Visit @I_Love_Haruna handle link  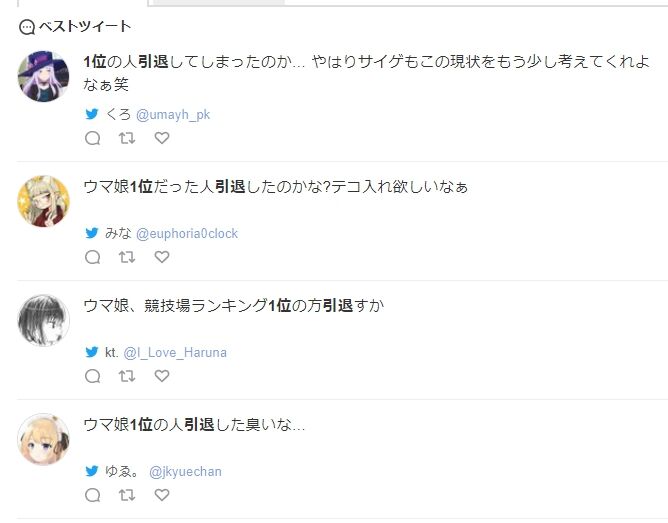(175, 353)
